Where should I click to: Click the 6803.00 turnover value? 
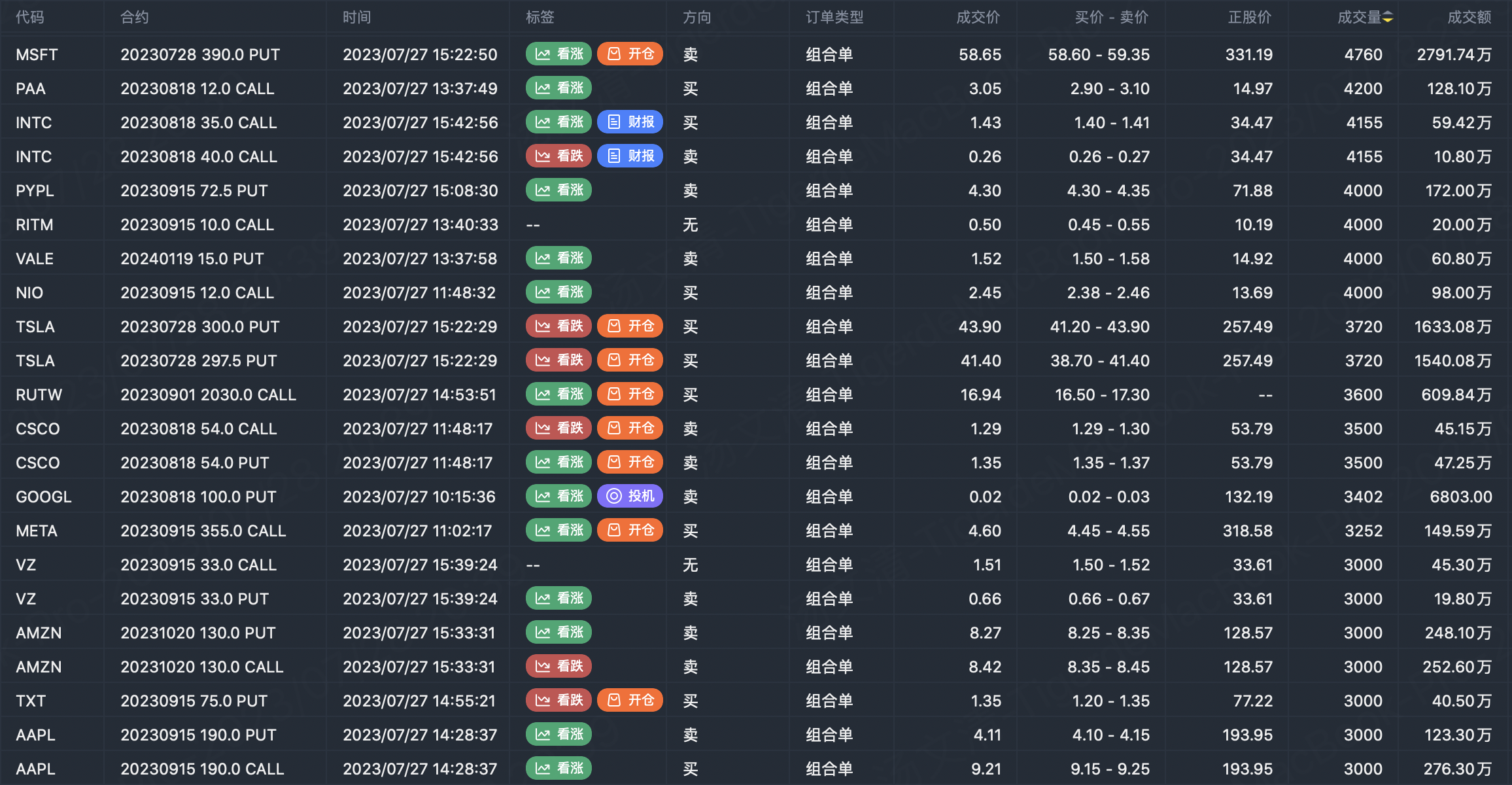tap(1461, 497)
